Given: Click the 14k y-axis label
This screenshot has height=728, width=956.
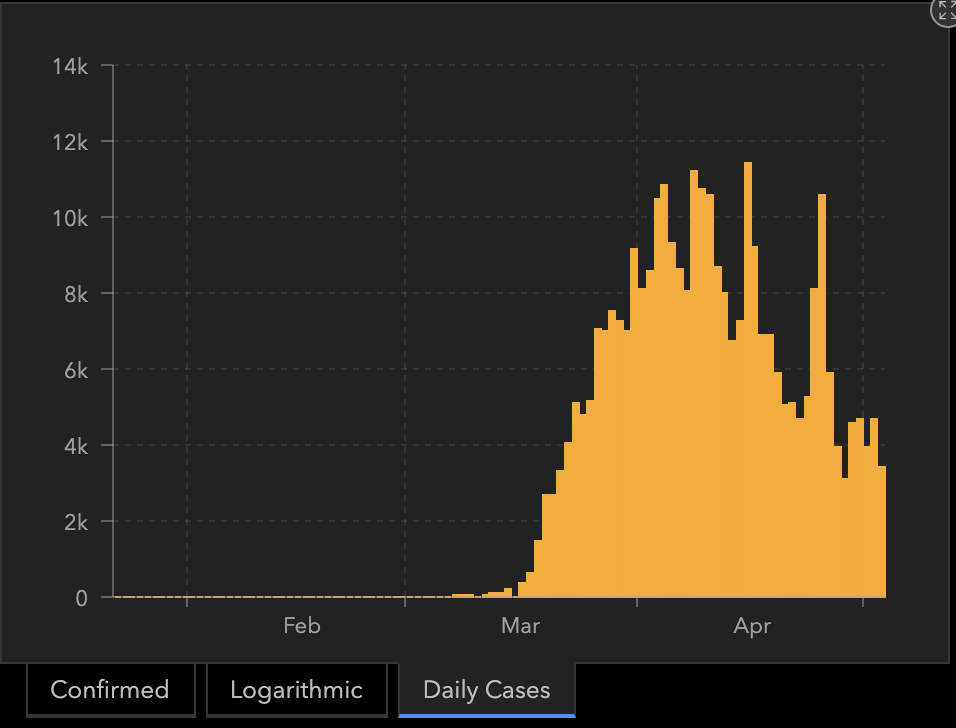Looking at the screenshot, I should (70, 66).
